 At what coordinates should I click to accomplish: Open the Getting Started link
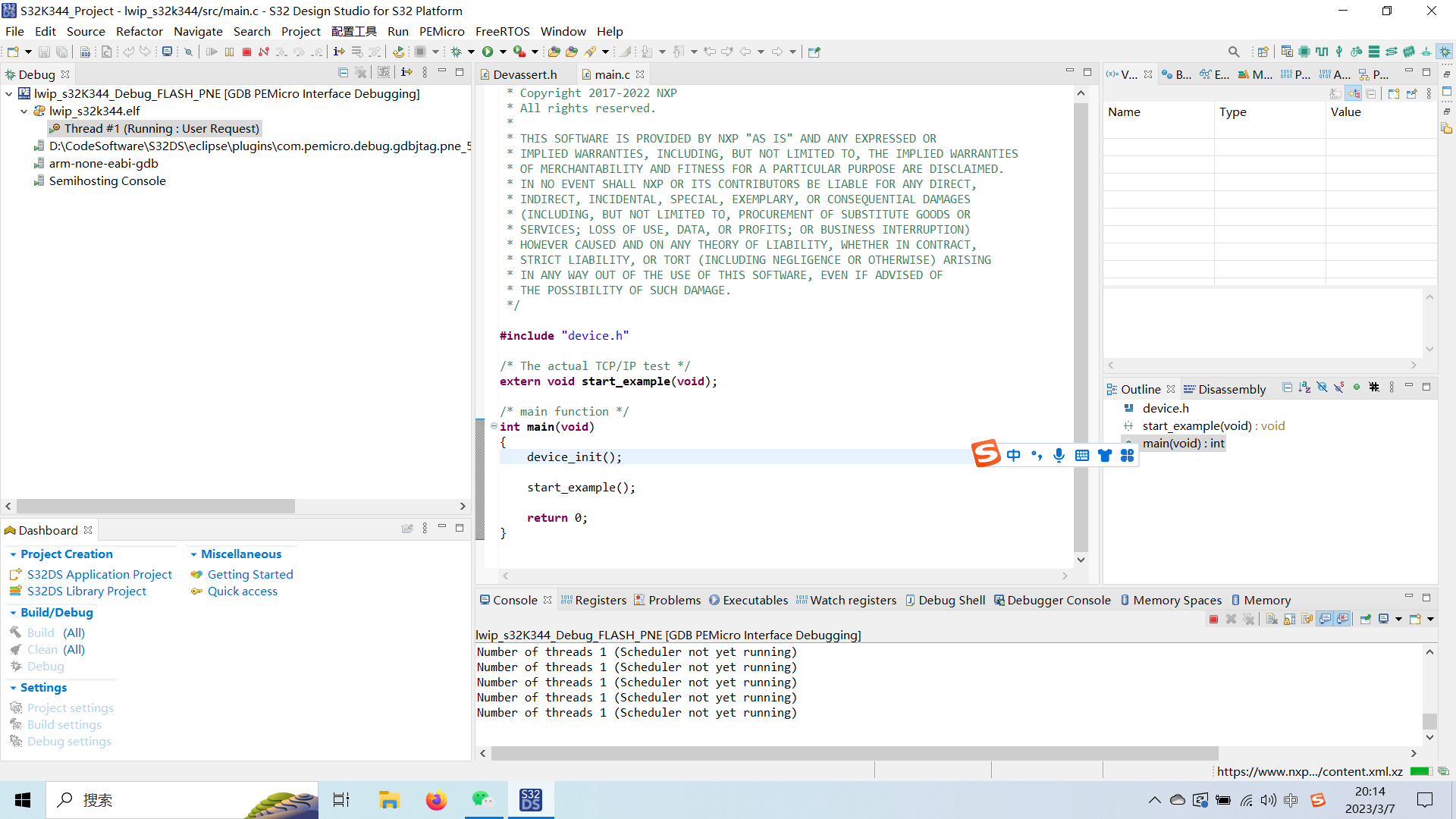pos(249,574)
